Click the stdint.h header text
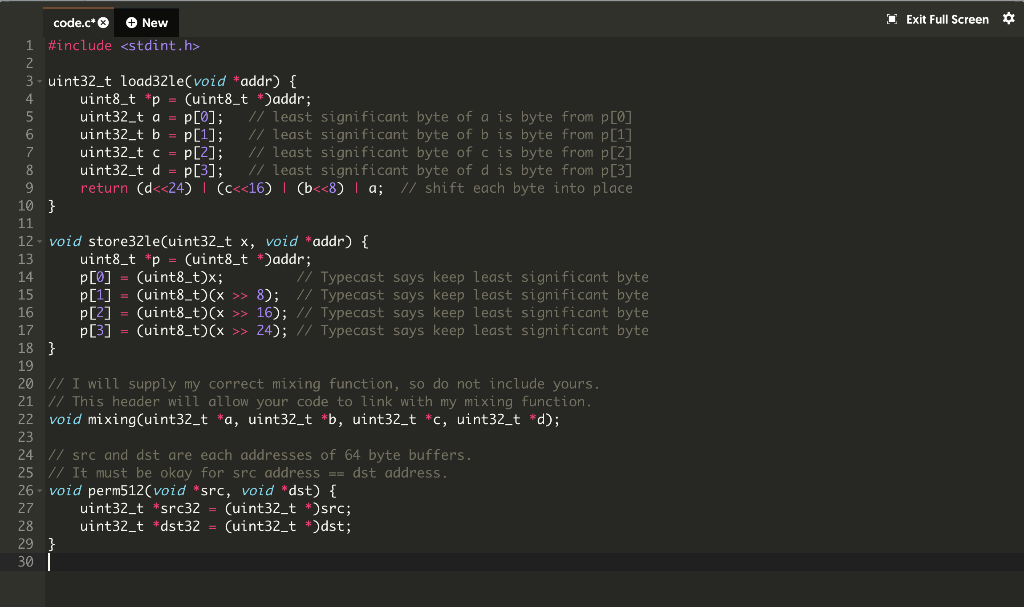 (x=160, y=45)
